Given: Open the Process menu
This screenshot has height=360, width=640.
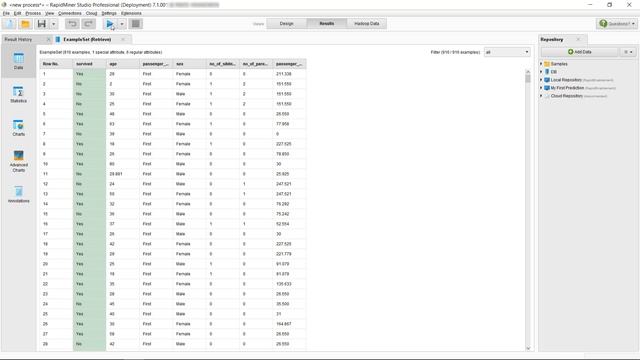Looking at the screenshot, I should pyautogui.click(x=33, y=13).
